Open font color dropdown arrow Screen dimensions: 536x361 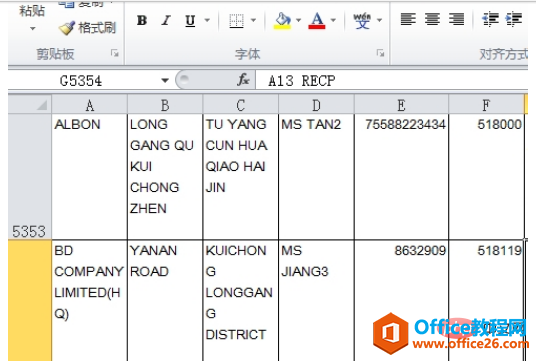pos(333,21)
